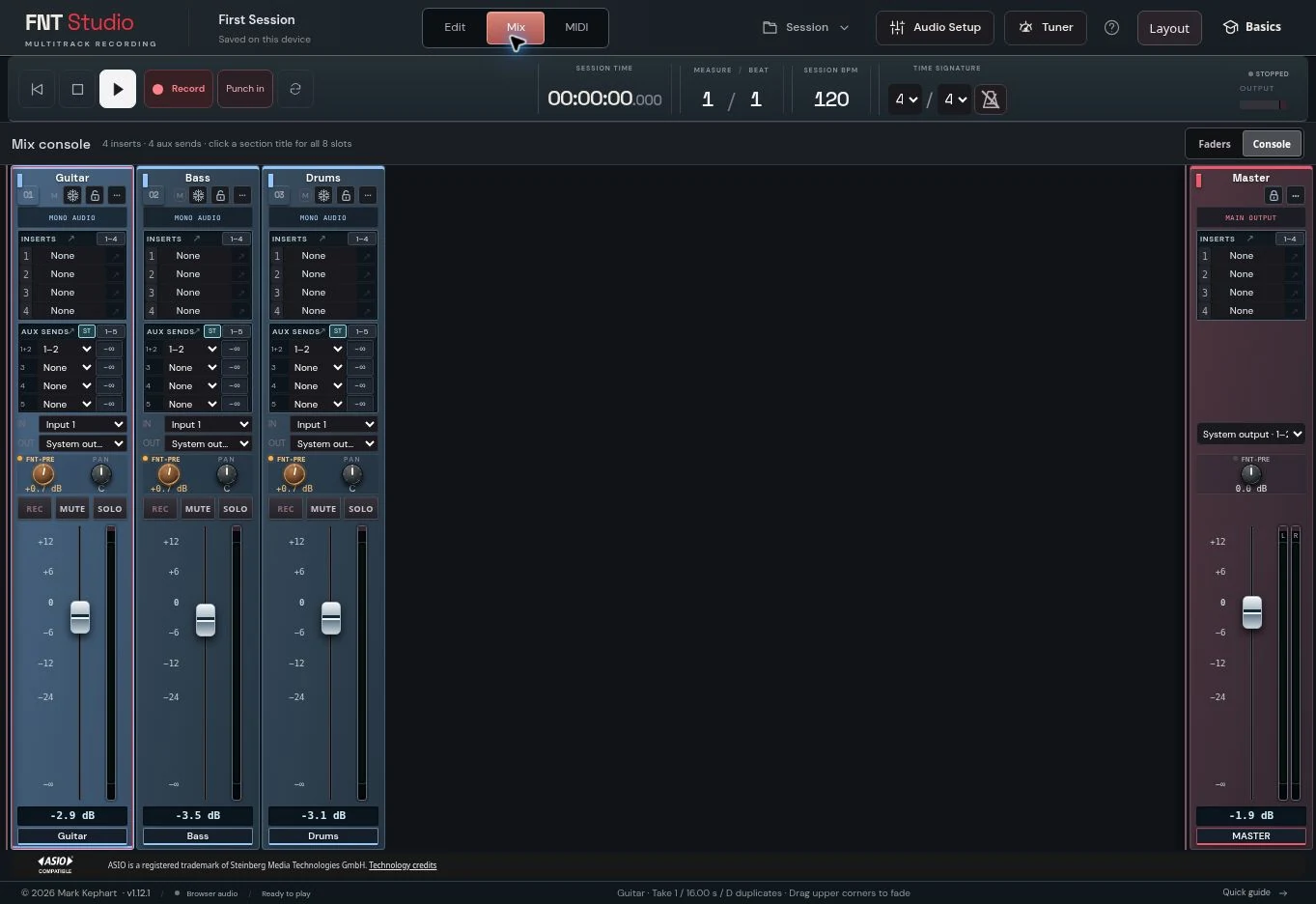Screen dimensions: 1316x904
Task: Toggle the loop cycle icon
Action: [x=295, y=89]
